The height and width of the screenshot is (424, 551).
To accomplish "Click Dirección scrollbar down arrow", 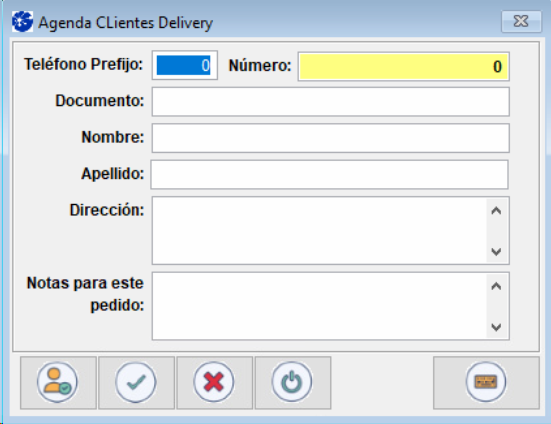I will click(x=496, y=252).
